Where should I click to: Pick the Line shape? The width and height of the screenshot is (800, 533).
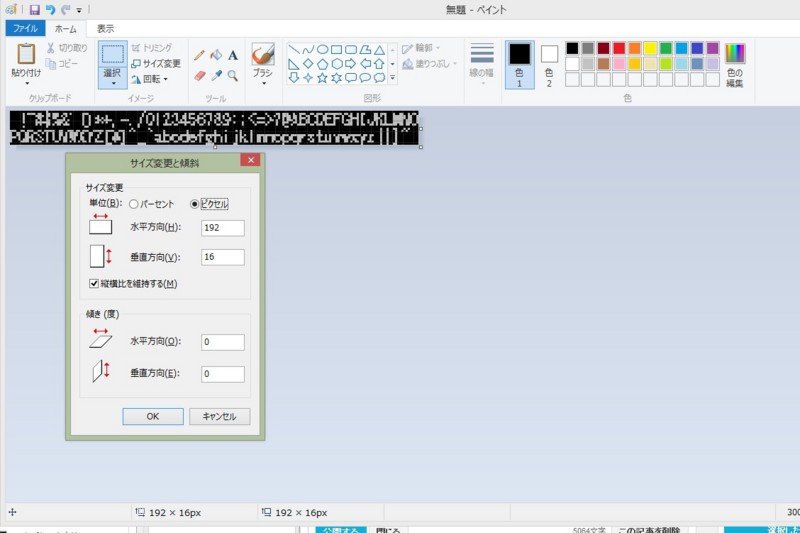(x=294, y=50)
